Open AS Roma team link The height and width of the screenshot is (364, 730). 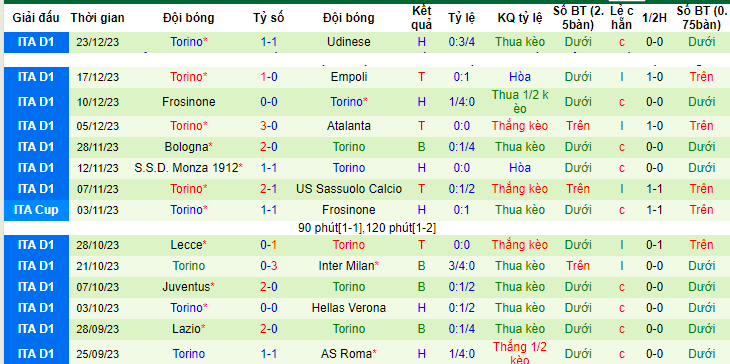pyautogui.click(x=348, y=354)
